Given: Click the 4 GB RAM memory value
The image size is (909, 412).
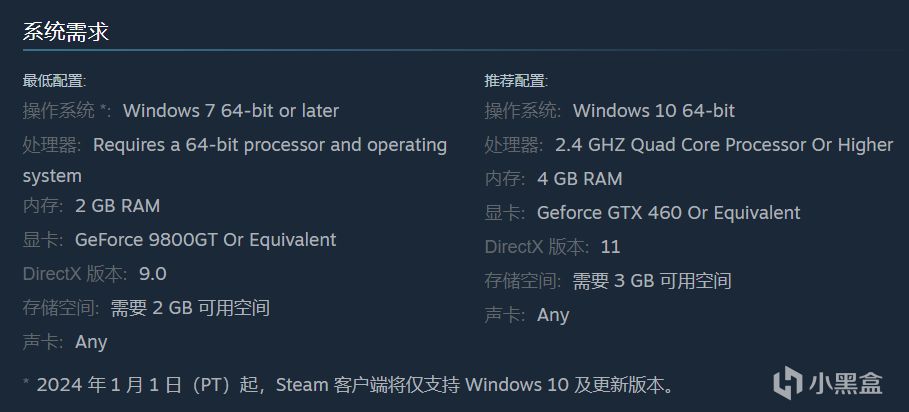Looking at the screenshot, I should coord(579,179).
